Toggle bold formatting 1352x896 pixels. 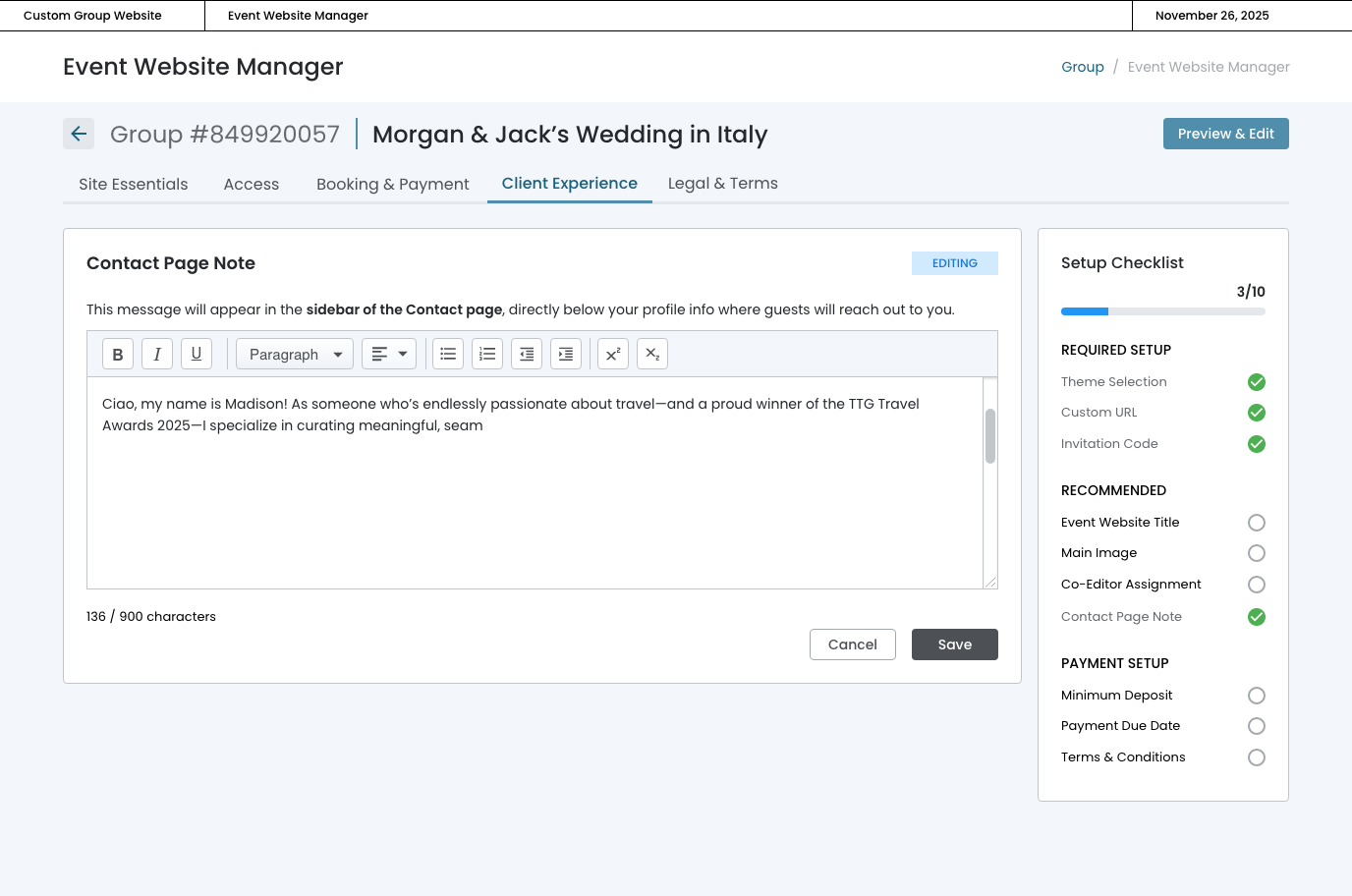(x=118, y=354)
